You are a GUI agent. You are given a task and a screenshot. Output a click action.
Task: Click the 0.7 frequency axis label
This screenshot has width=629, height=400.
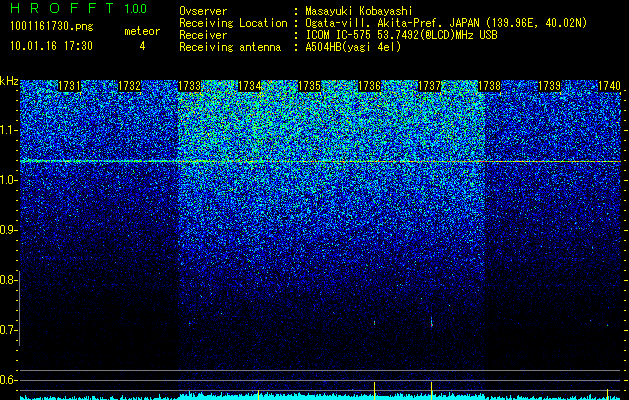[8, 330]
